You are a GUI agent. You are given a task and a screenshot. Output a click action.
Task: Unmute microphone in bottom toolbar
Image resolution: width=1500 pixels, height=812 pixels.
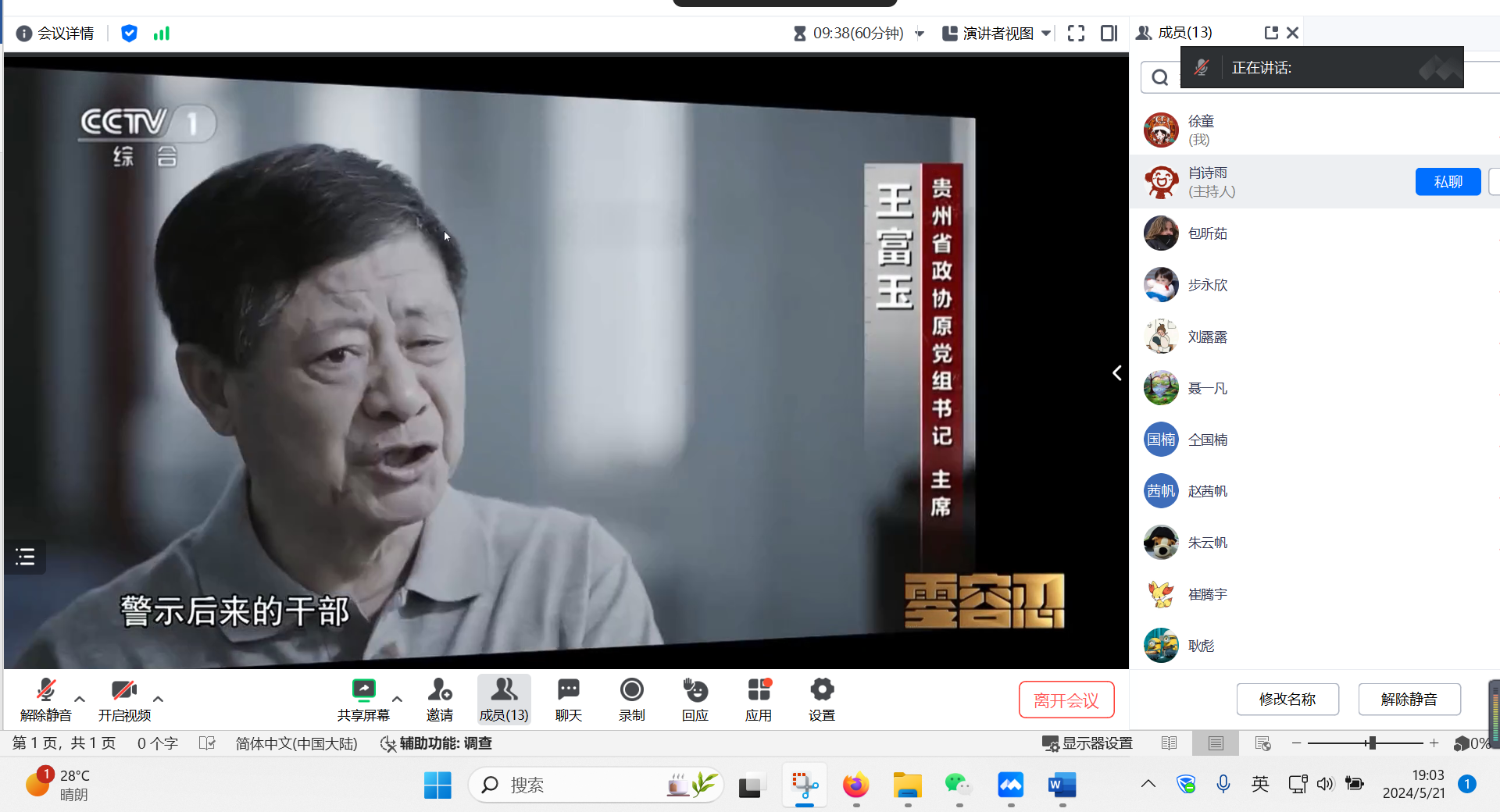pyautogui.click(x=46, y=699)
